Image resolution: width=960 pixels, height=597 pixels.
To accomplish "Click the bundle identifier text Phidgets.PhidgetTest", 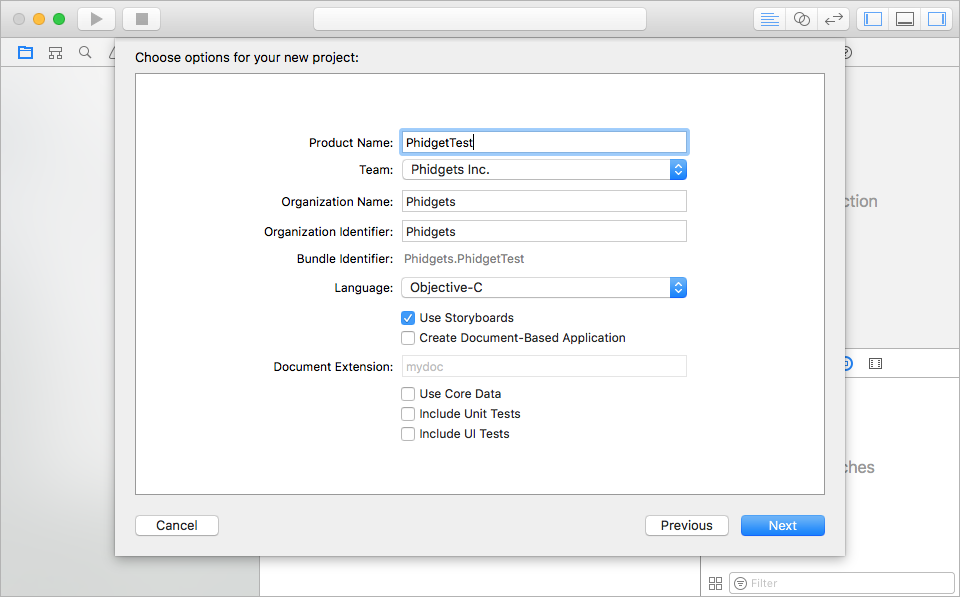I will (x=464, y=259).
